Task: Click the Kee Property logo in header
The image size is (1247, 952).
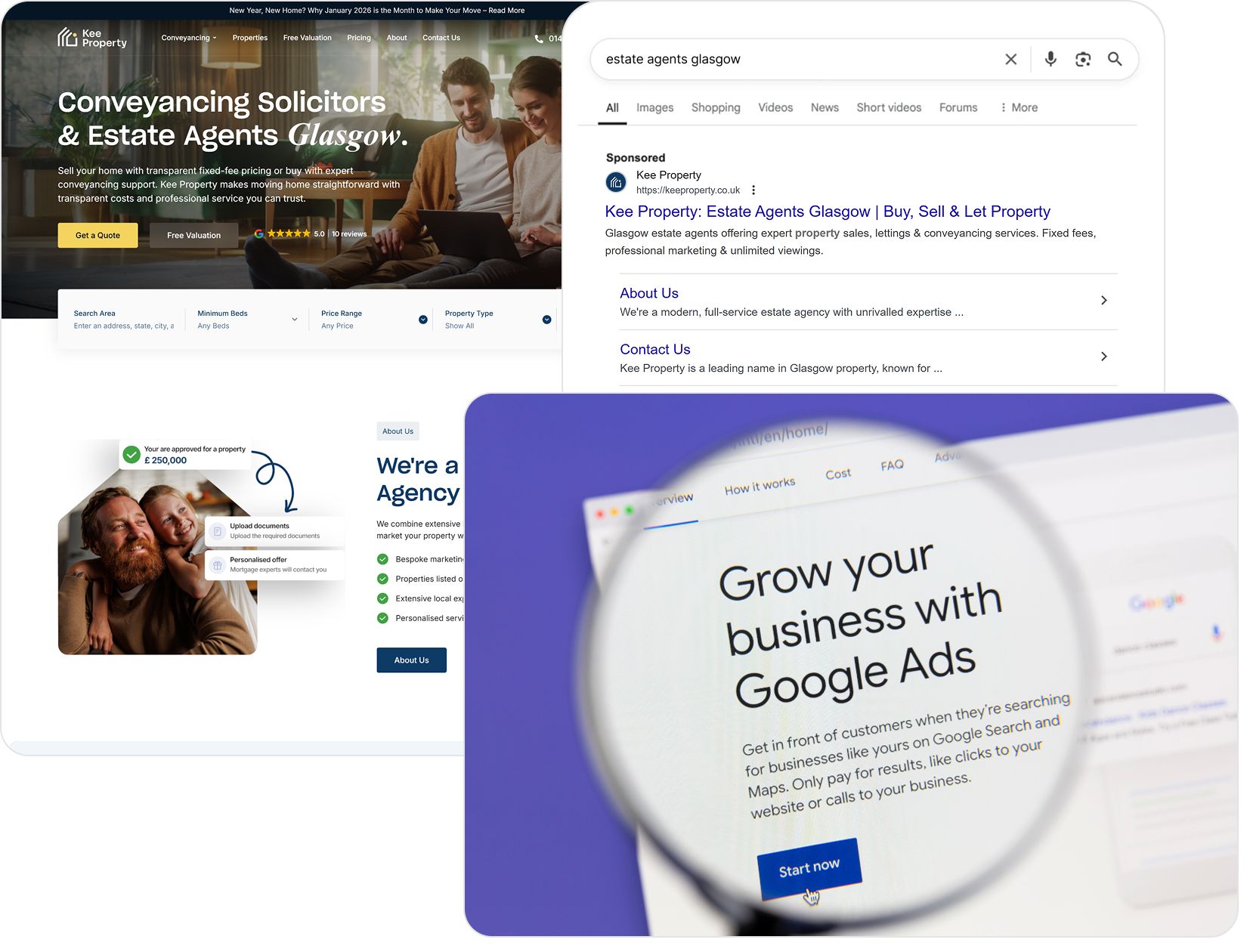Action: 92,38
